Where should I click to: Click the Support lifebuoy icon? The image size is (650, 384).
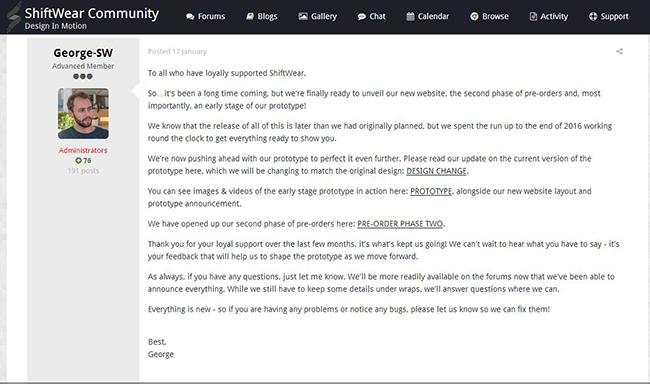(593, 16)
